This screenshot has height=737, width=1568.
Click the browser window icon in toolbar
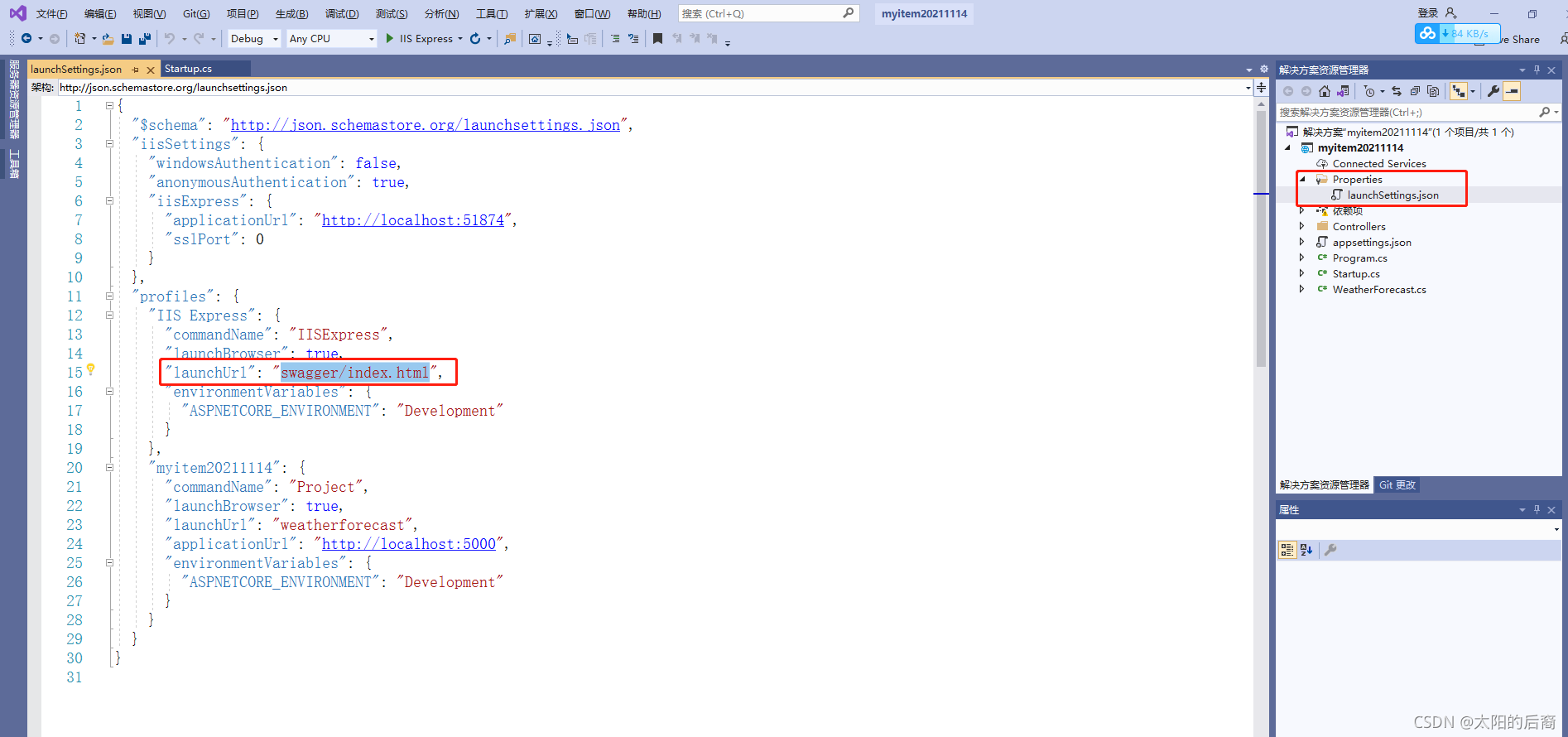pyautogui.click(x=535, y=38)
